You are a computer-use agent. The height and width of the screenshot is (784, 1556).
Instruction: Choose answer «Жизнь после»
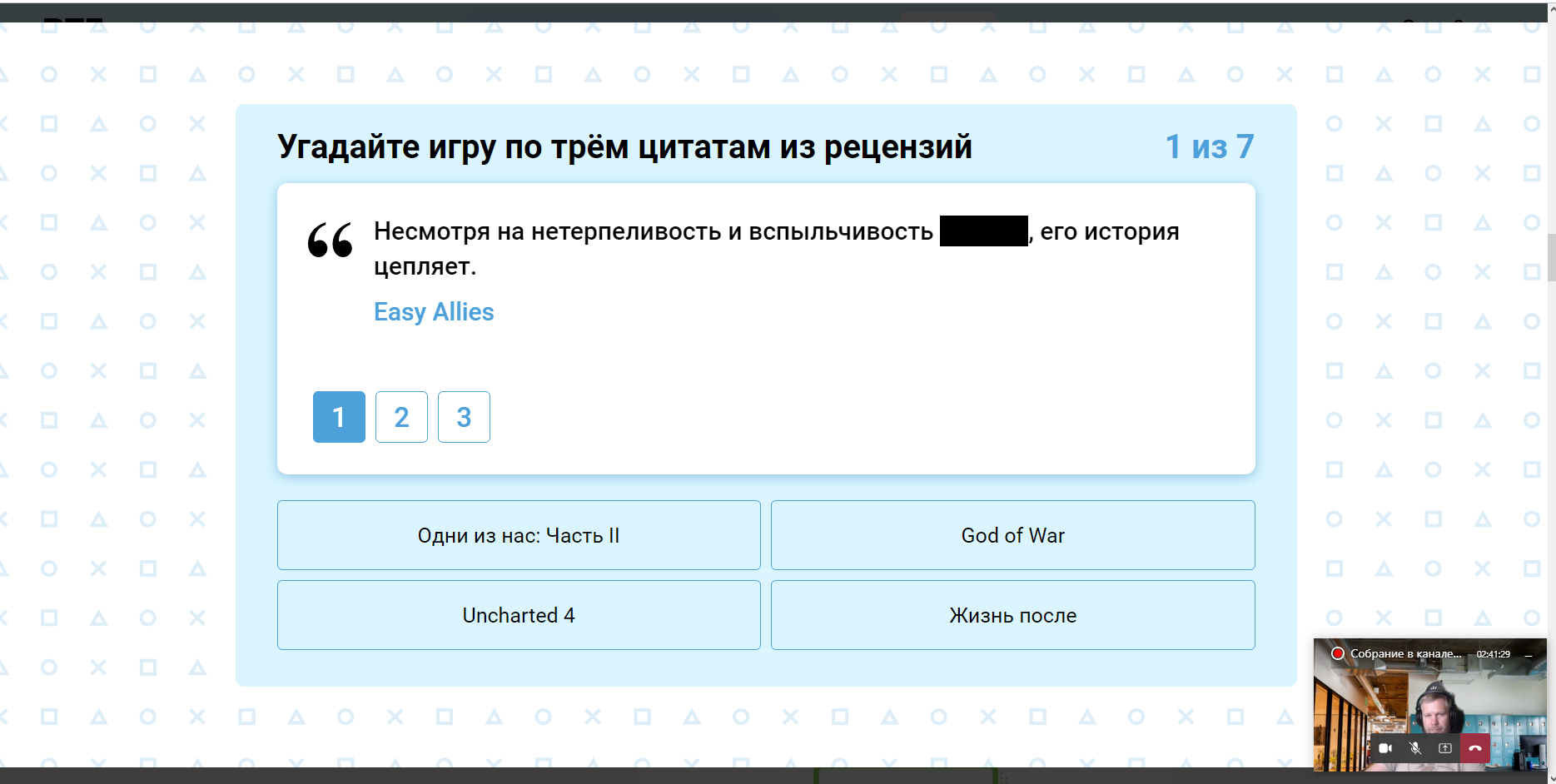1013,615
